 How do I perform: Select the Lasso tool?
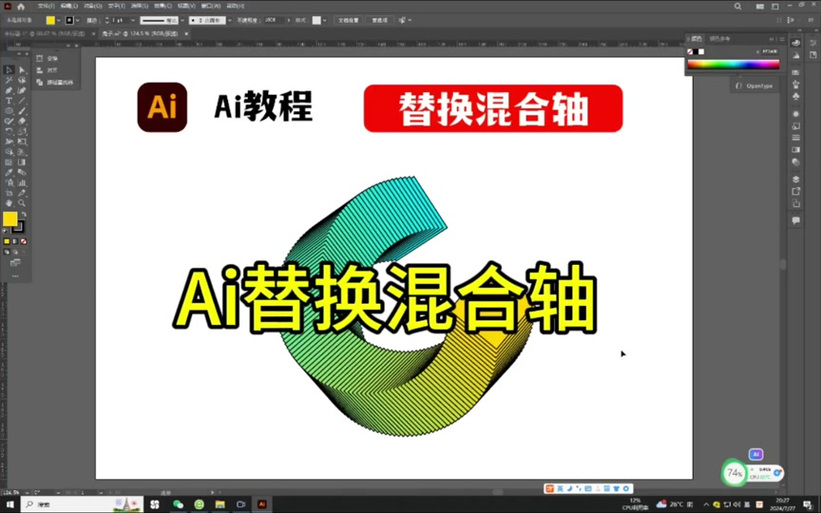(22, 80)
